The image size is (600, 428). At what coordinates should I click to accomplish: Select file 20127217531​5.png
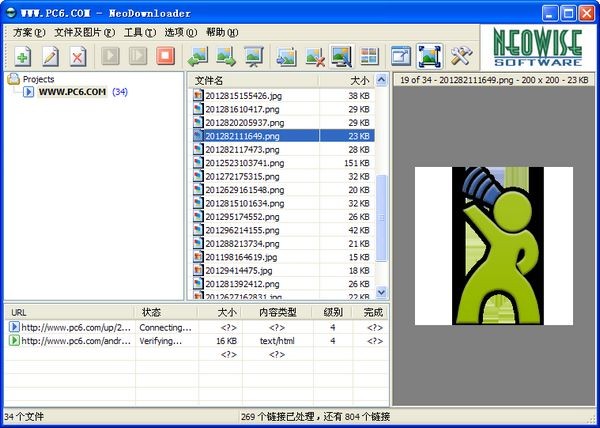tap(242, 177)
